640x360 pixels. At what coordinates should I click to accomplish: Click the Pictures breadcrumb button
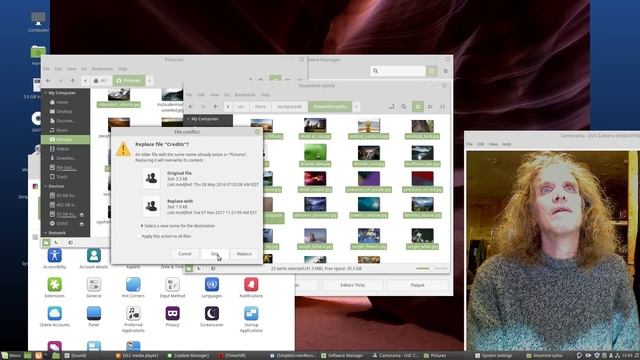tap(129, 81)
